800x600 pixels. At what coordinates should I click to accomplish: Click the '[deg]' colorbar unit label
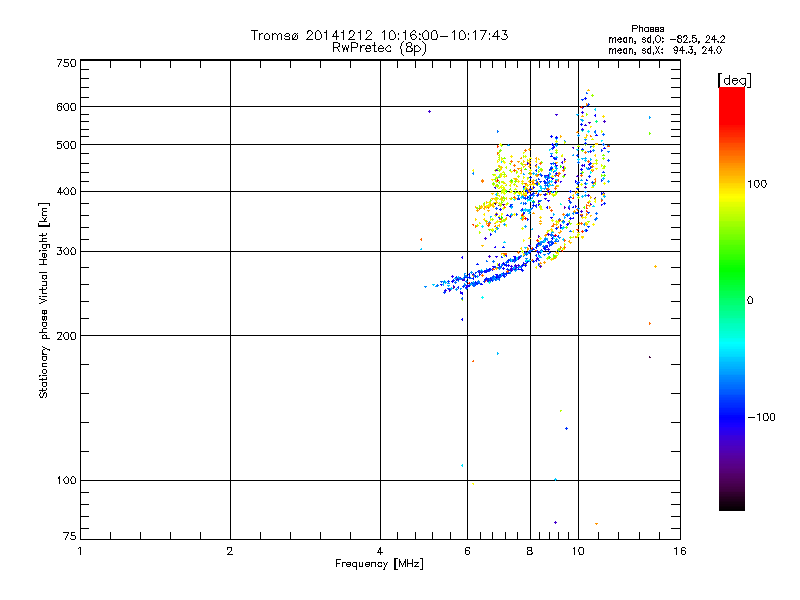(734, 81)
